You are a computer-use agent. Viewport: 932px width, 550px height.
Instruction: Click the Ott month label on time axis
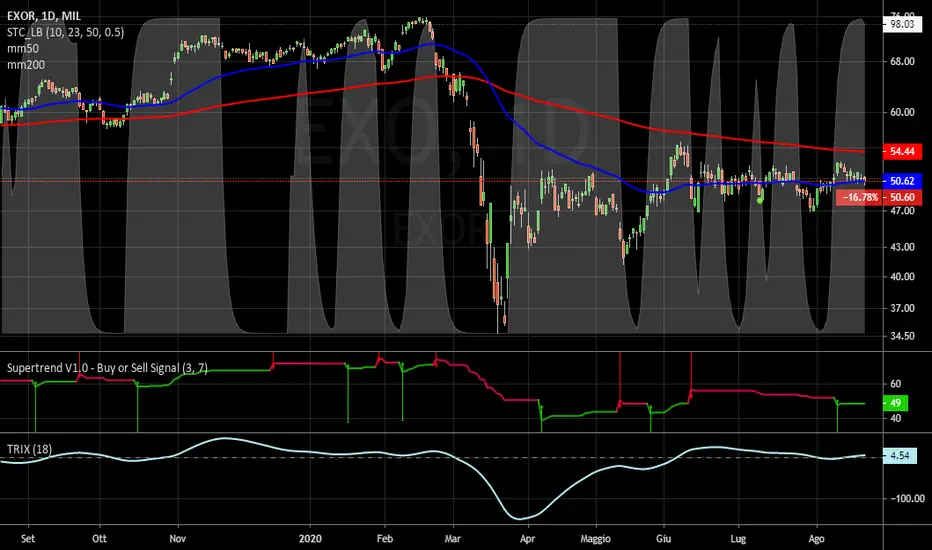pyautogui.click(x=99, y=539)
